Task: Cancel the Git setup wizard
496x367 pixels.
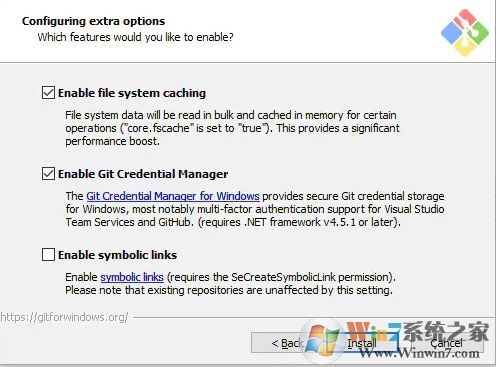Action: tap(447, 343)
